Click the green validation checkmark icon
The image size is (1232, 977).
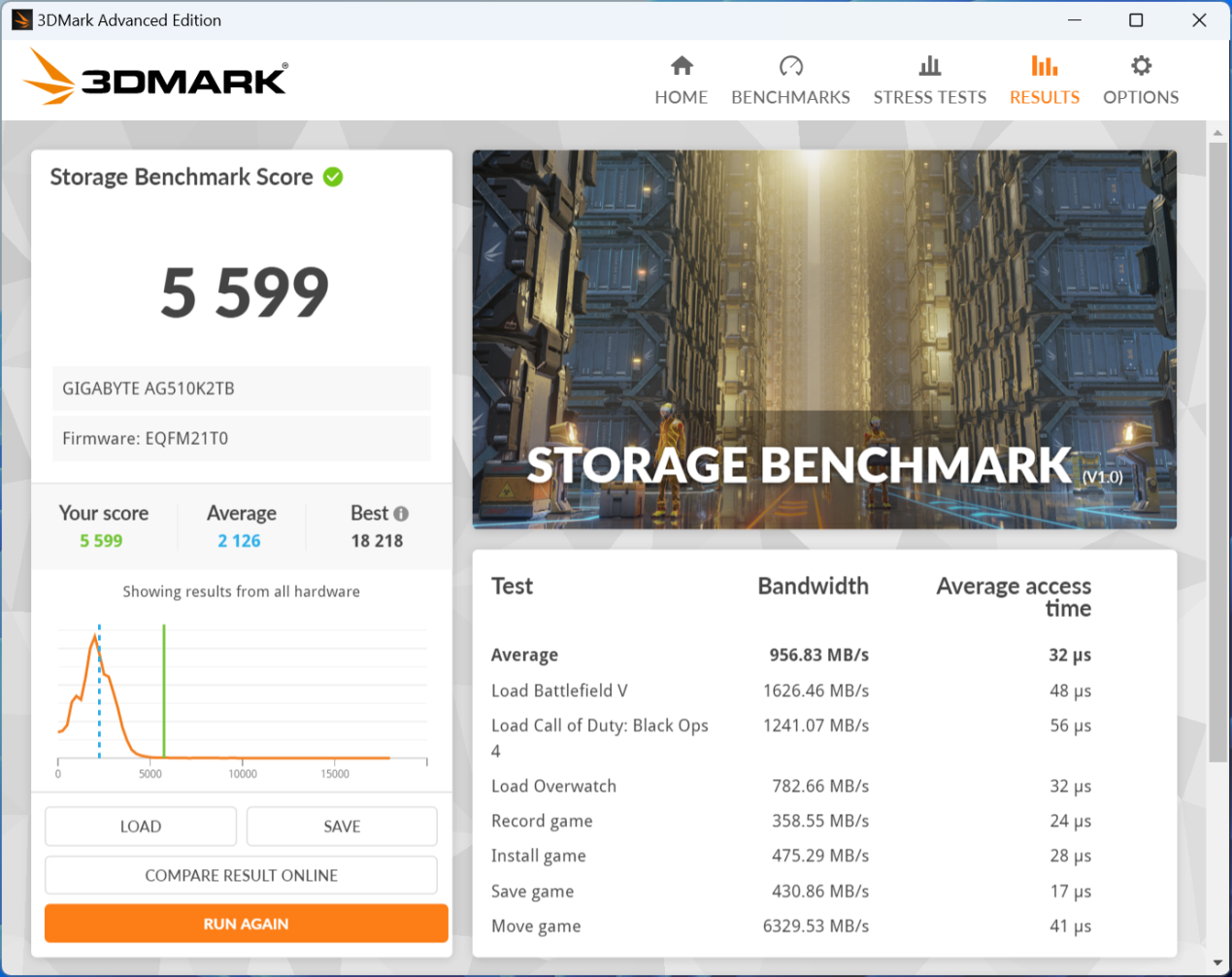(x=333, y=177)
